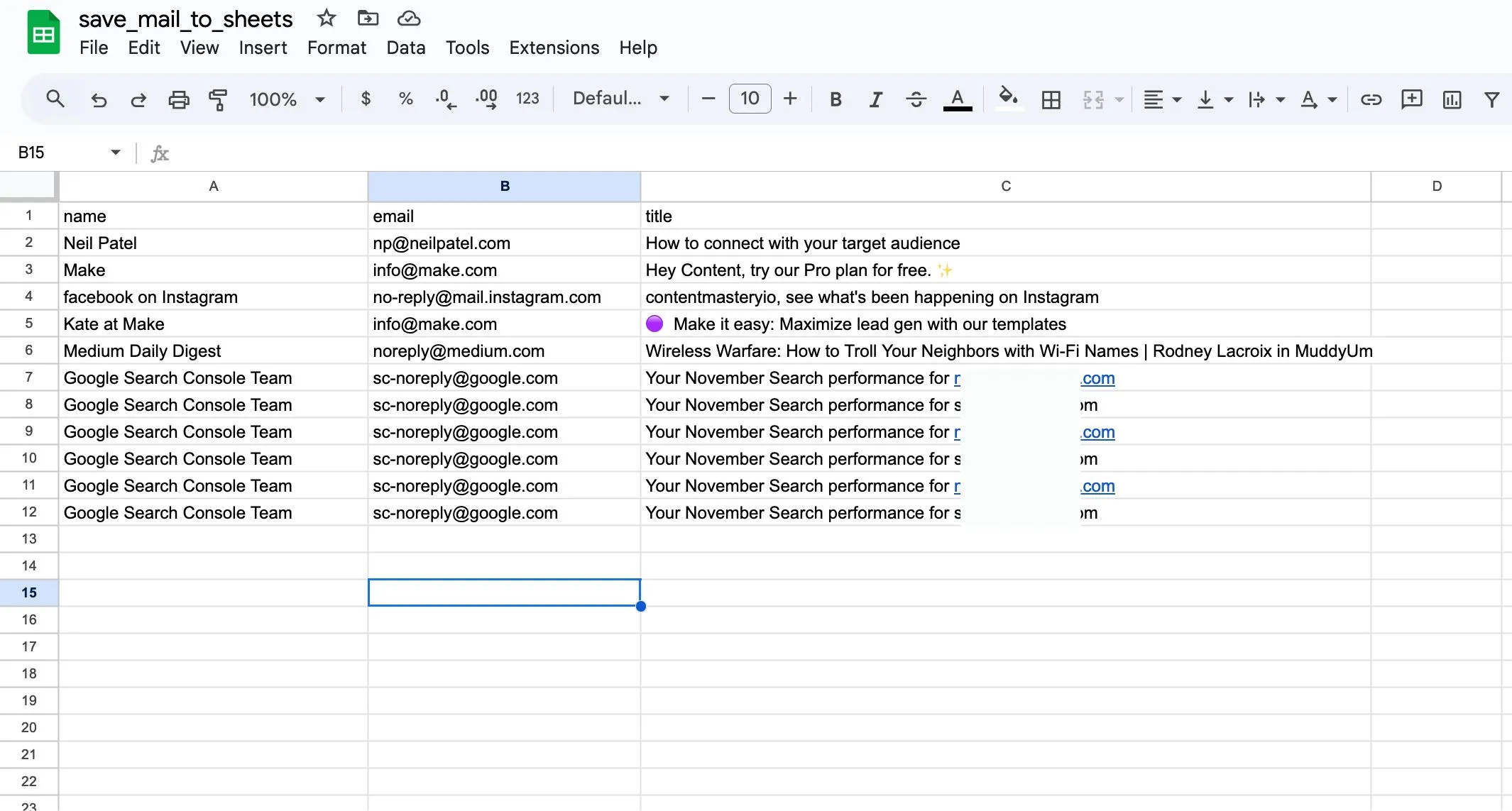Image resolution: width=1512 pixels, height=811 pixels.
Task: Redo the last action
Action: click(138, 99)
